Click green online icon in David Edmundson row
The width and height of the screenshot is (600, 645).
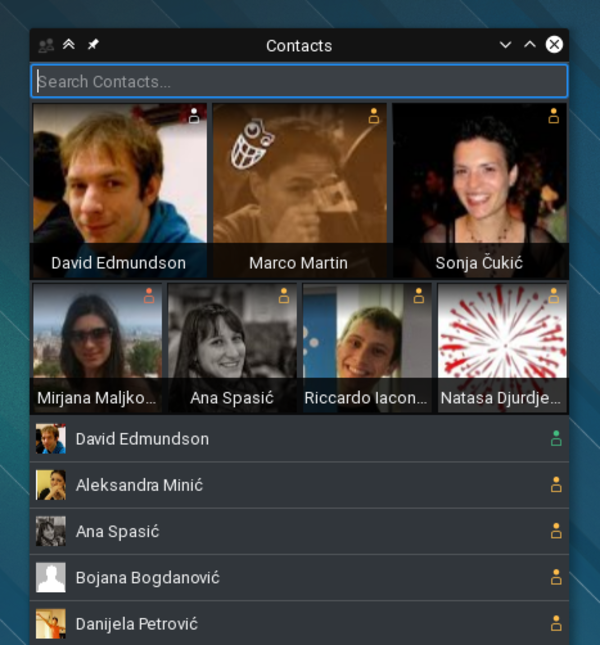[556, 439]
